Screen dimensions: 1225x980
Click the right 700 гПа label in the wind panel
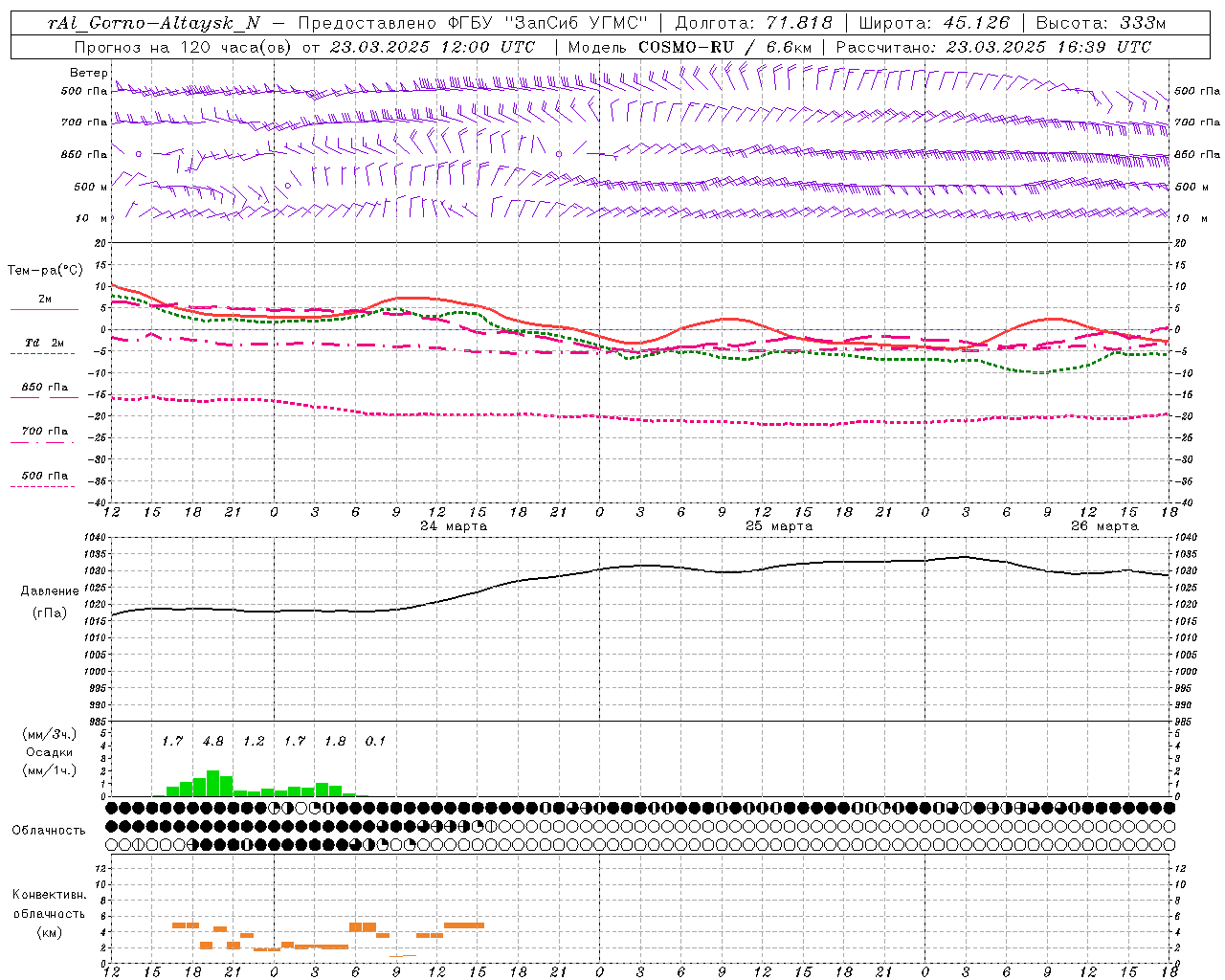(x=1197, y=122)
